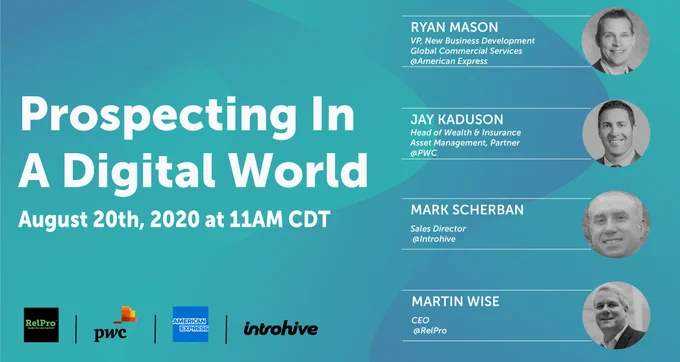This screenshot has height=362, width=680.
Task: Select Ryan Mason's headshot photo
Action: point(615,41)
